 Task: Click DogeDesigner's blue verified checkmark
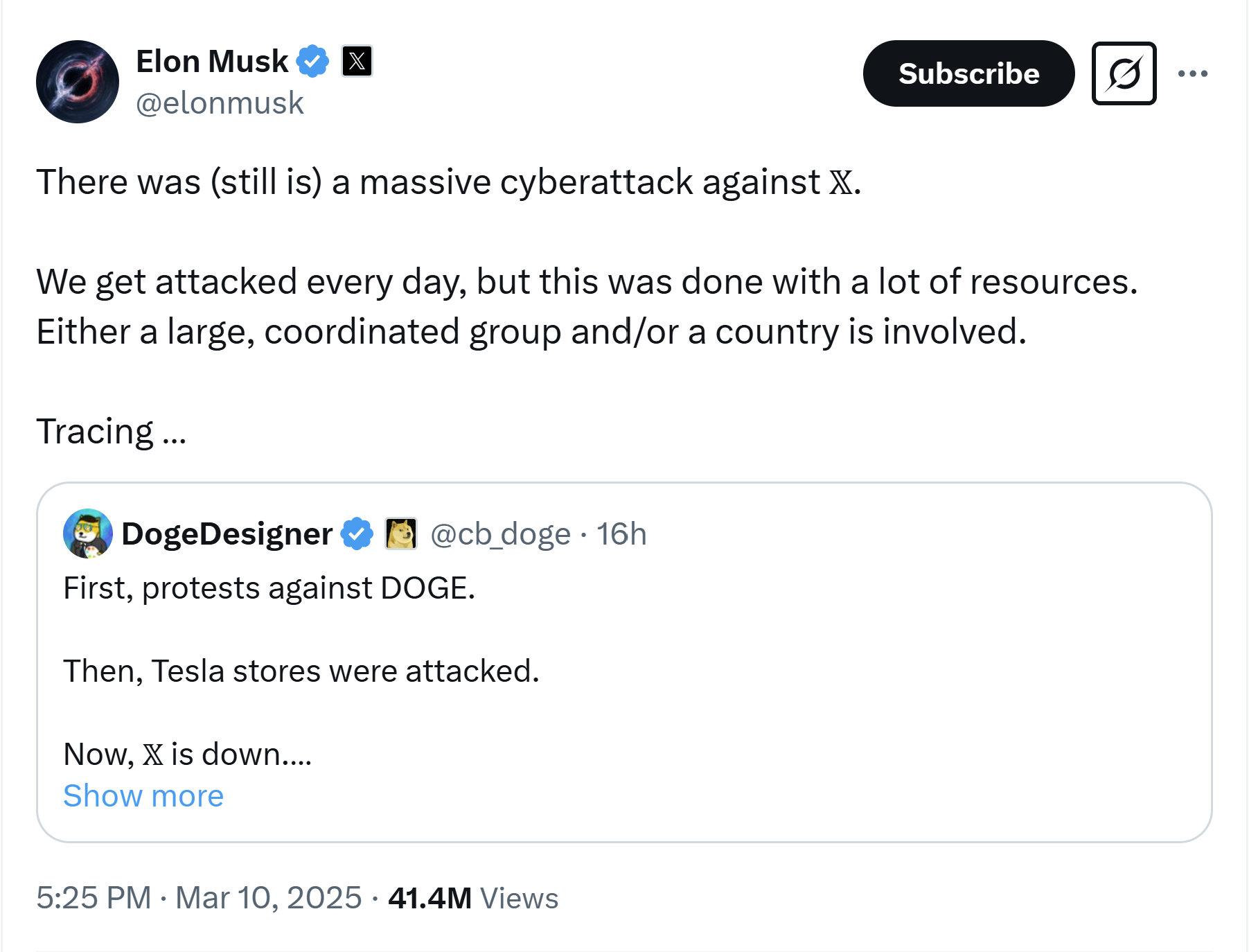pos(355,534)
